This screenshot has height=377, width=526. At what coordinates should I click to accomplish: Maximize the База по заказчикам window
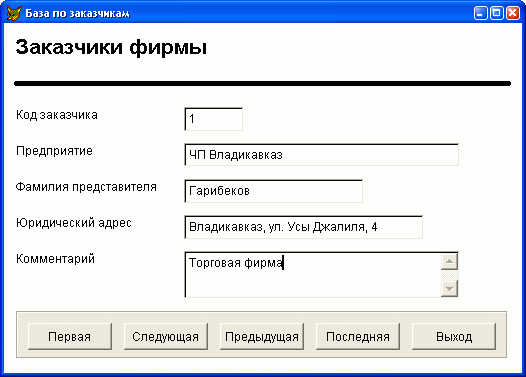pyautogui.click(x=496, y=13)
